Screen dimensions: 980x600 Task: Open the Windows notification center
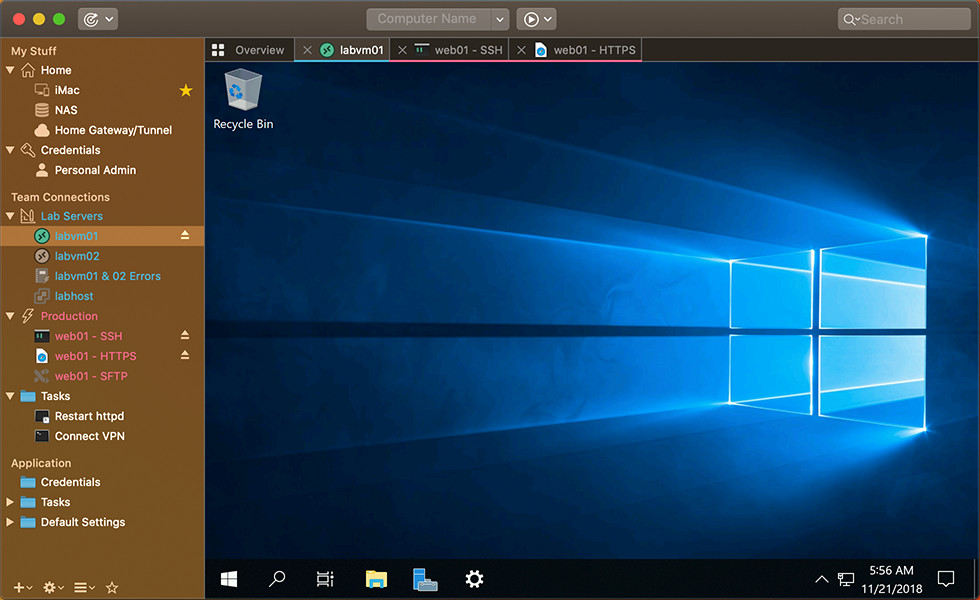tap(946, 579)
